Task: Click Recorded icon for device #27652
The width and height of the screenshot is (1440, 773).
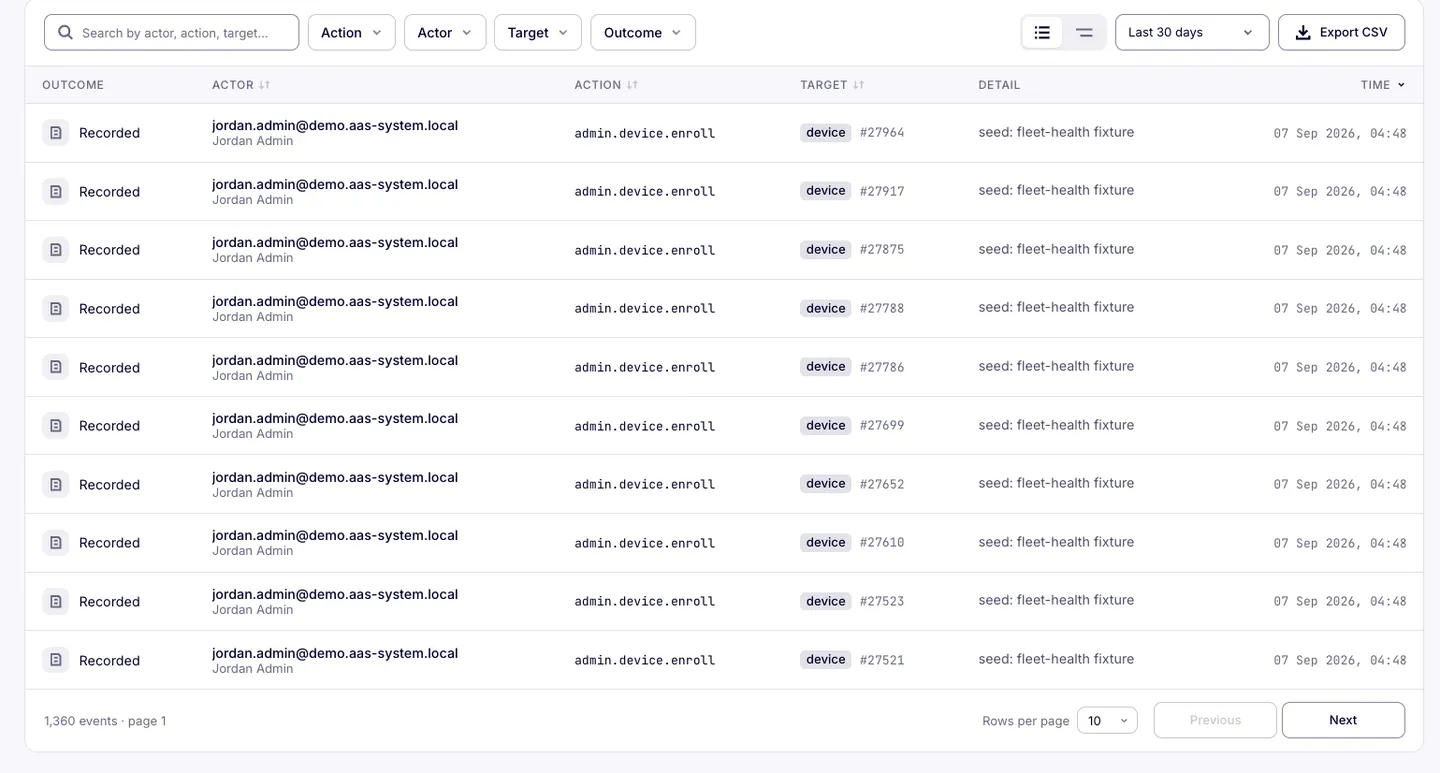Action: click(x=56, y=484)
